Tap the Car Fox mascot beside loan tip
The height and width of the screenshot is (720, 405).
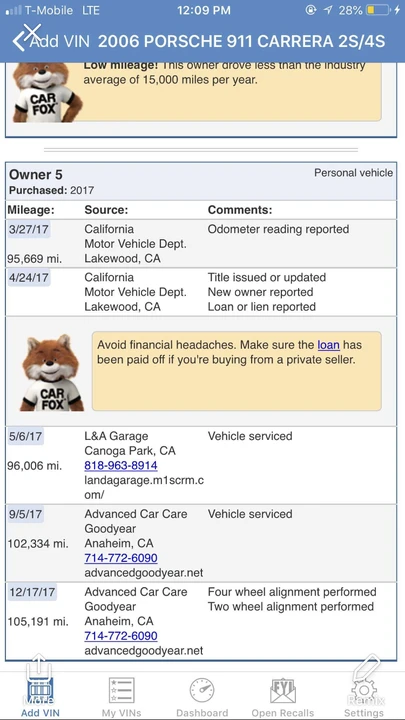[51, 373]
